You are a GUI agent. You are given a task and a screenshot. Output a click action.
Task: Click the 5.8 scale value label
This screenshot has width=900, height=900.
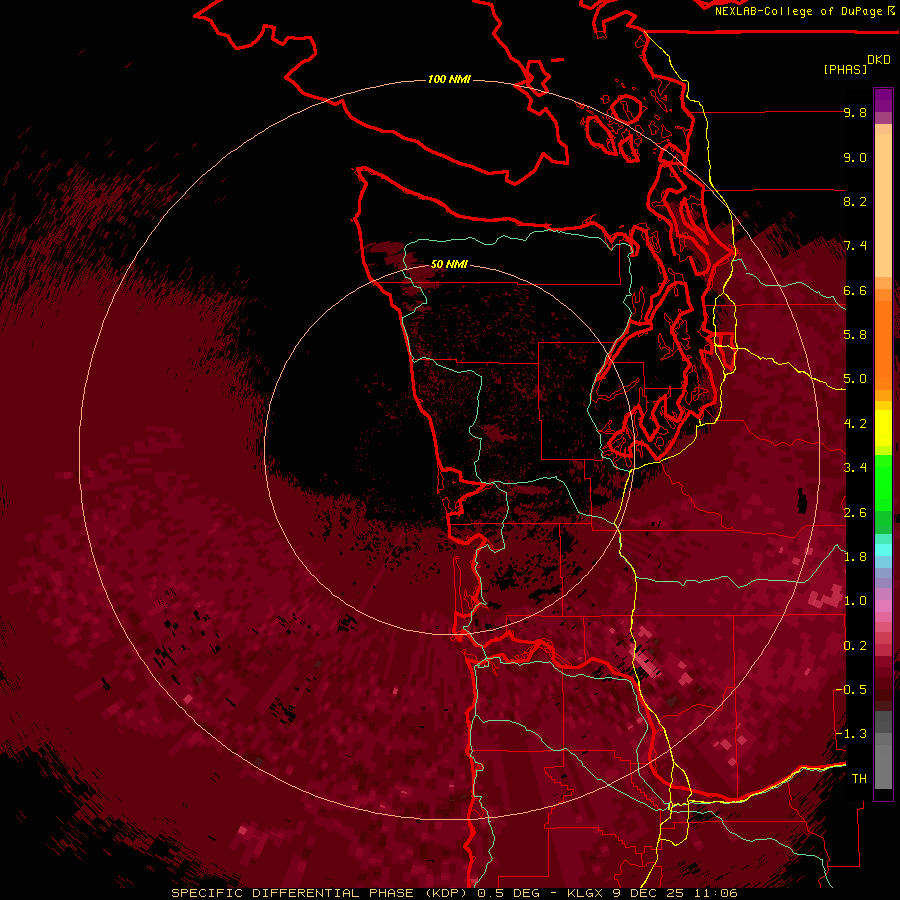(855, 335)
